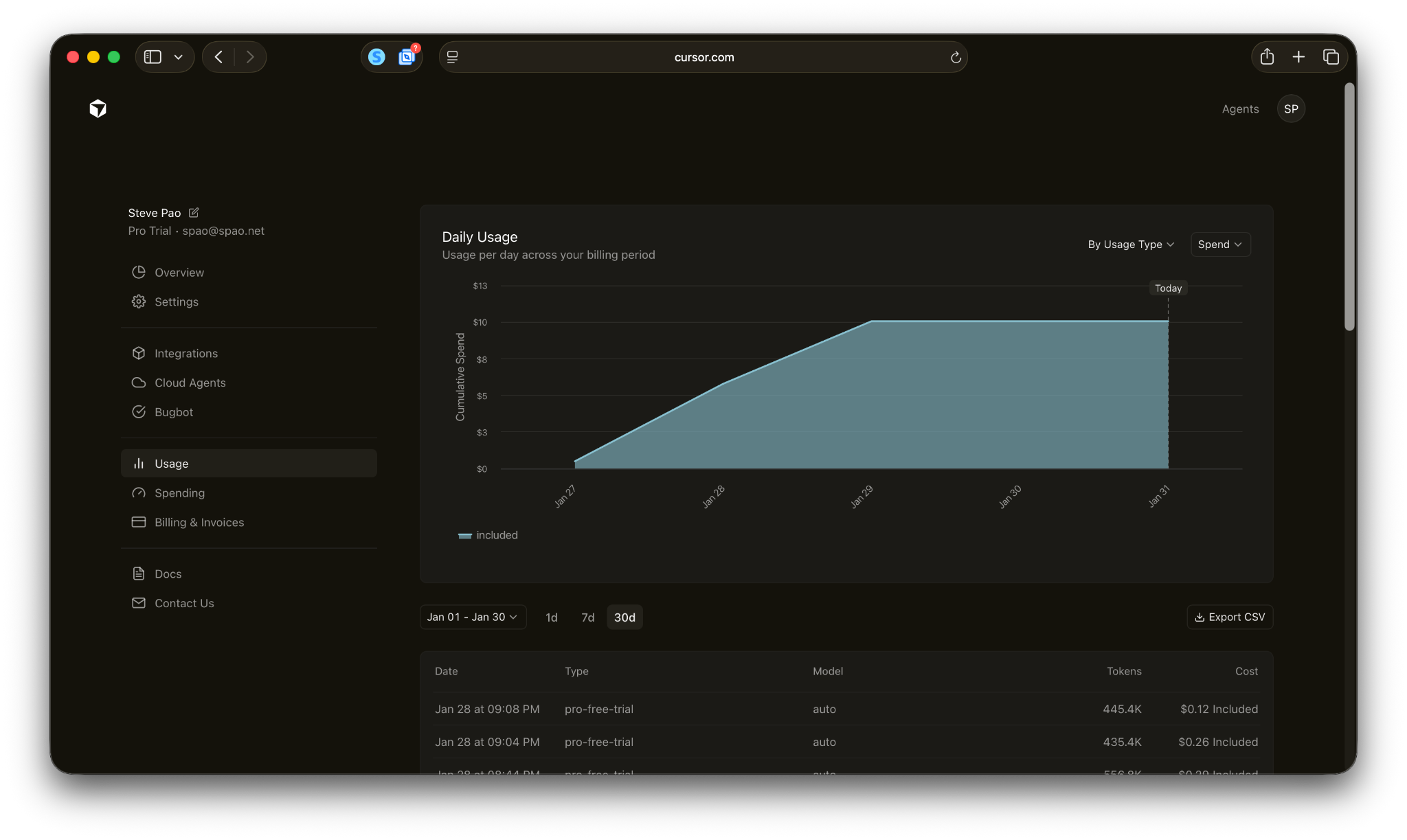Open the SP profile avatar
Image resolution: width=1407 pixels, height=840 pixels.
(x=1291, y=109)
